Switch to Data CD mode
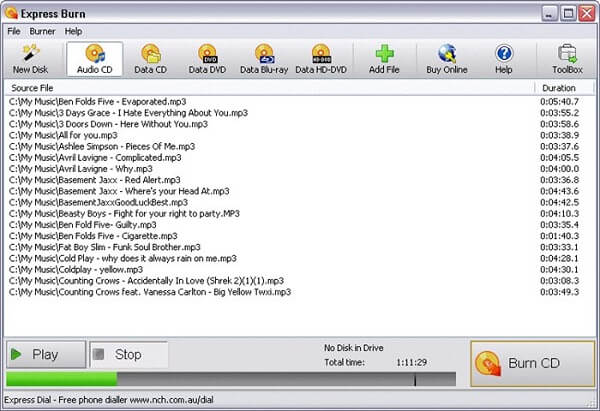 pos(152,60)
